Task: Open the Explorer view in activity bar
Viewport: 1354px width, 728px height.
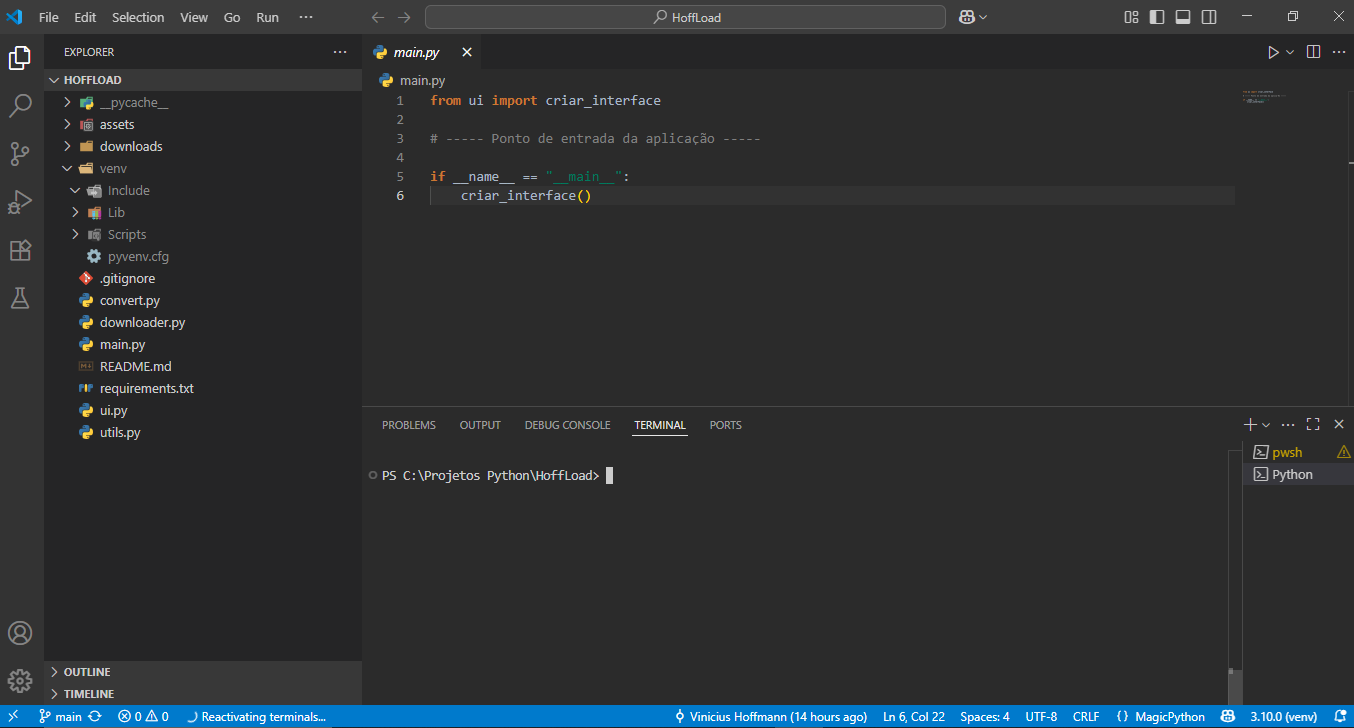Action: click(x=20, y=59)
